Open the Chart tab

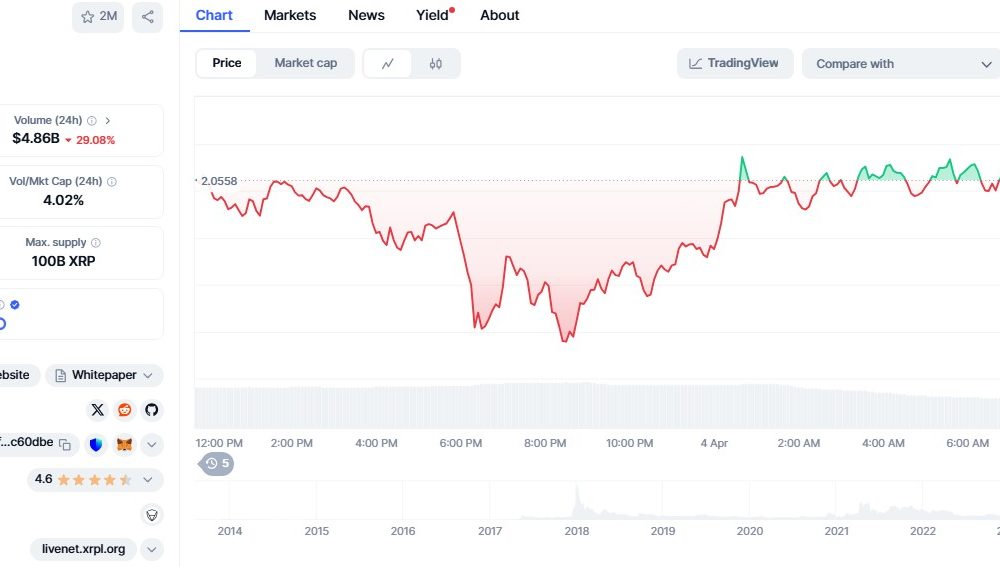coord(214,15)
